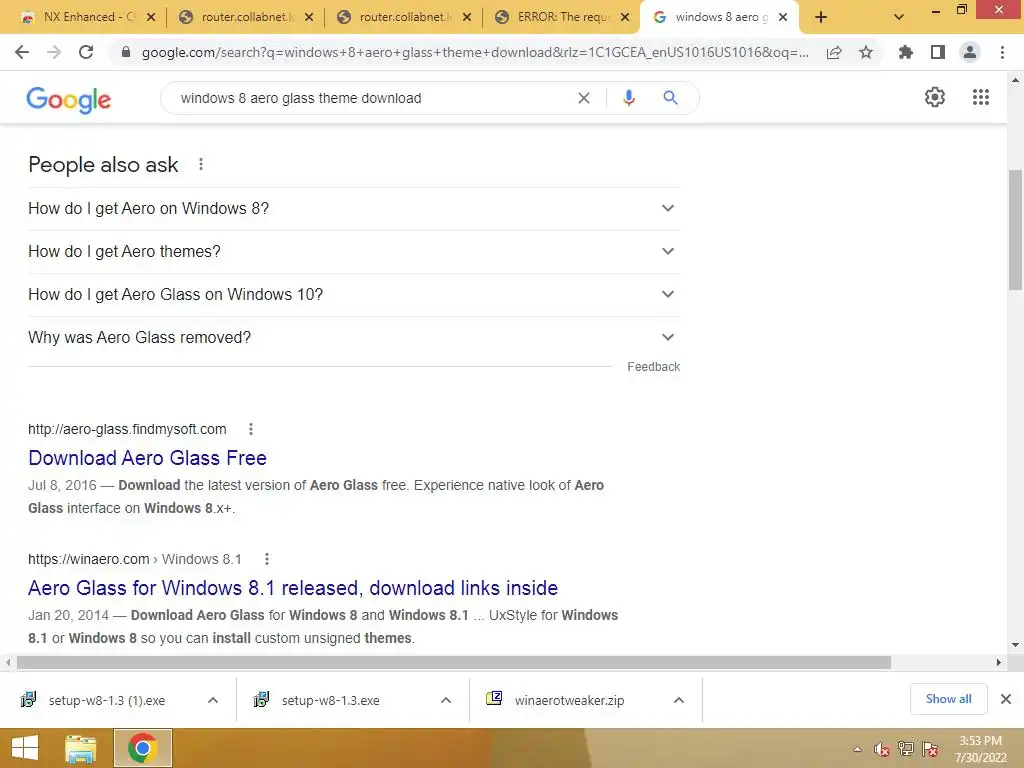Image resolution: width=1024 pixels, height=768 pixels.
Task: Share this page using the share icon
Action: pos(834,52)
